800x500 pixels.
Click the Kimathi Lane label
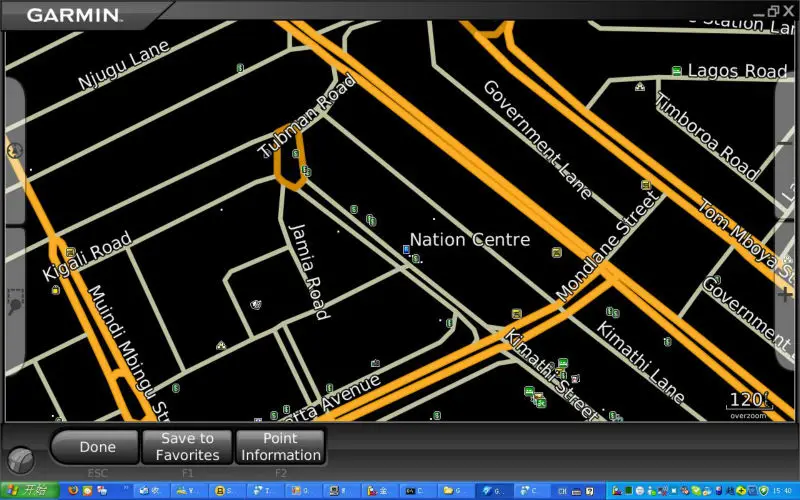click(641, 363)
